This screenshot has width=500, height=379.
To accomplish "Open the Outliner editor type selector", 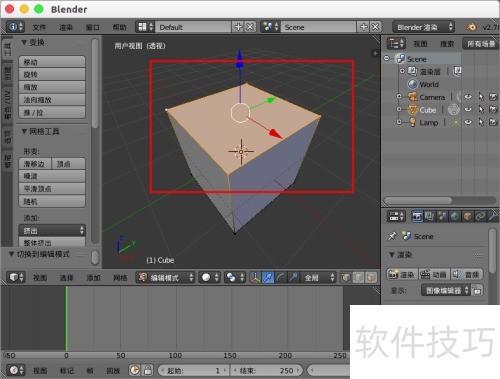I will point(396,43).
